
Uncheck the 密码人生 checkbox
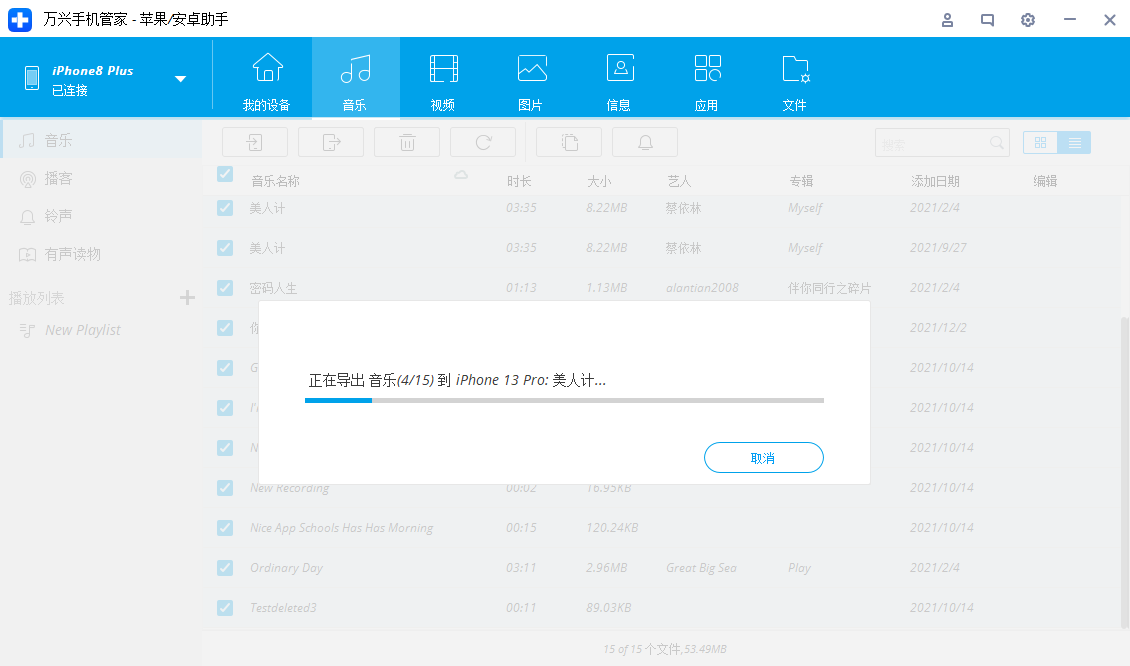click(225, 288)
